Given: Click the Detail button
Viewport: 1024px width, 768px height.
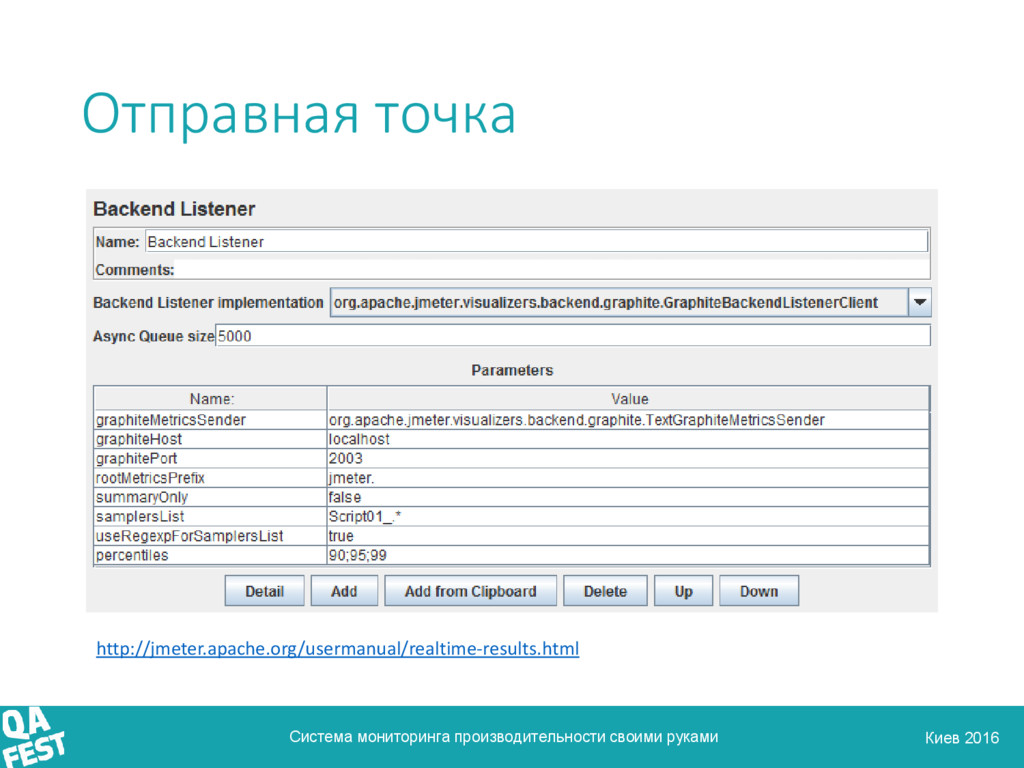Looking at the screenshot, I should [x=264, y=591].
